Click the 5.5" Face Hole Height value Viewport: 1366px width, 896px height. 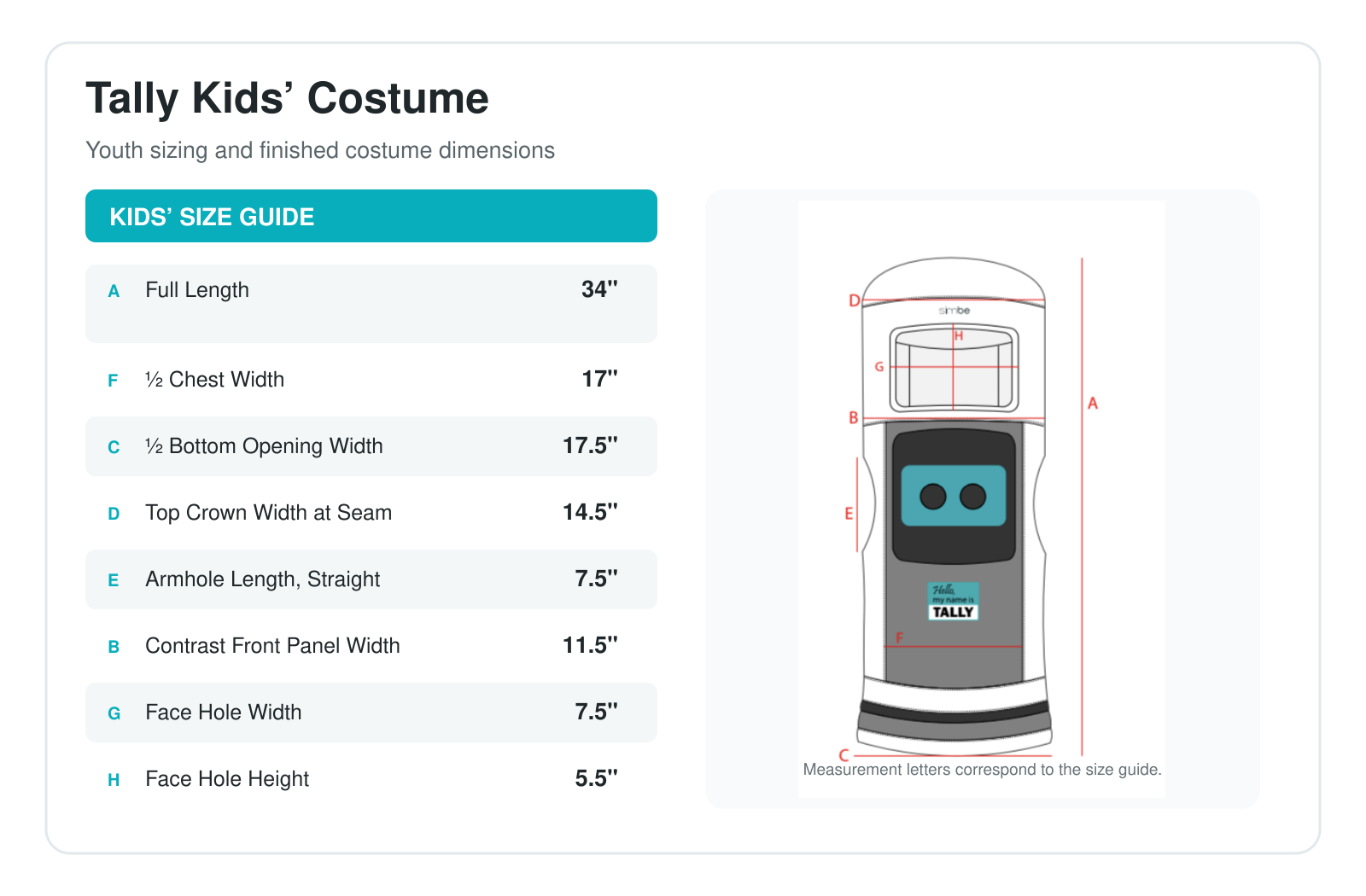[596, 778]
